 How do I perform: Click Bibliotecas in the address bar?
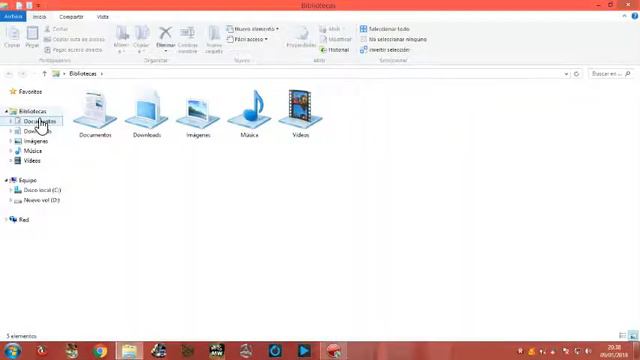click(x=83, y=74)
